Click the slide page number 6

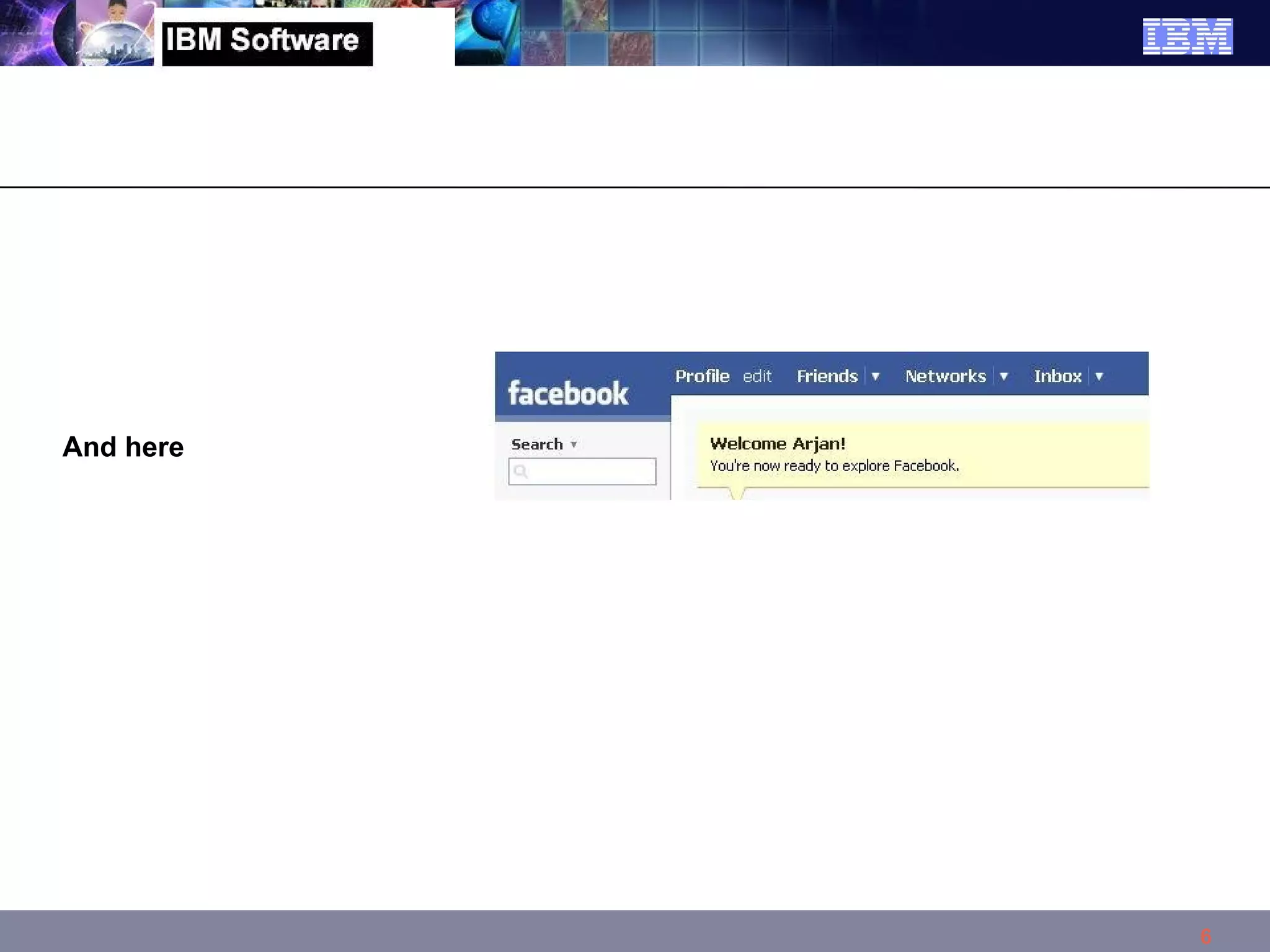click(x=1205, y=936)
